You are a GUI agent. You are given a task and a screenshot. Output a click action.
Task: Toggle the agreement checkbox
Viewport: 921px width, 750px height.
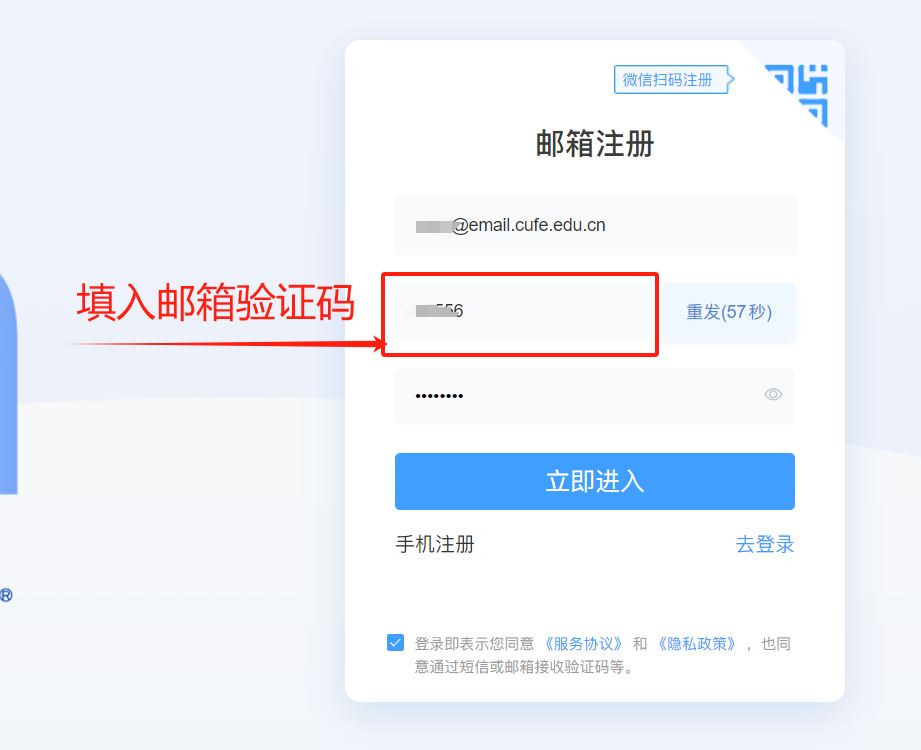click(x=395, y=643)
